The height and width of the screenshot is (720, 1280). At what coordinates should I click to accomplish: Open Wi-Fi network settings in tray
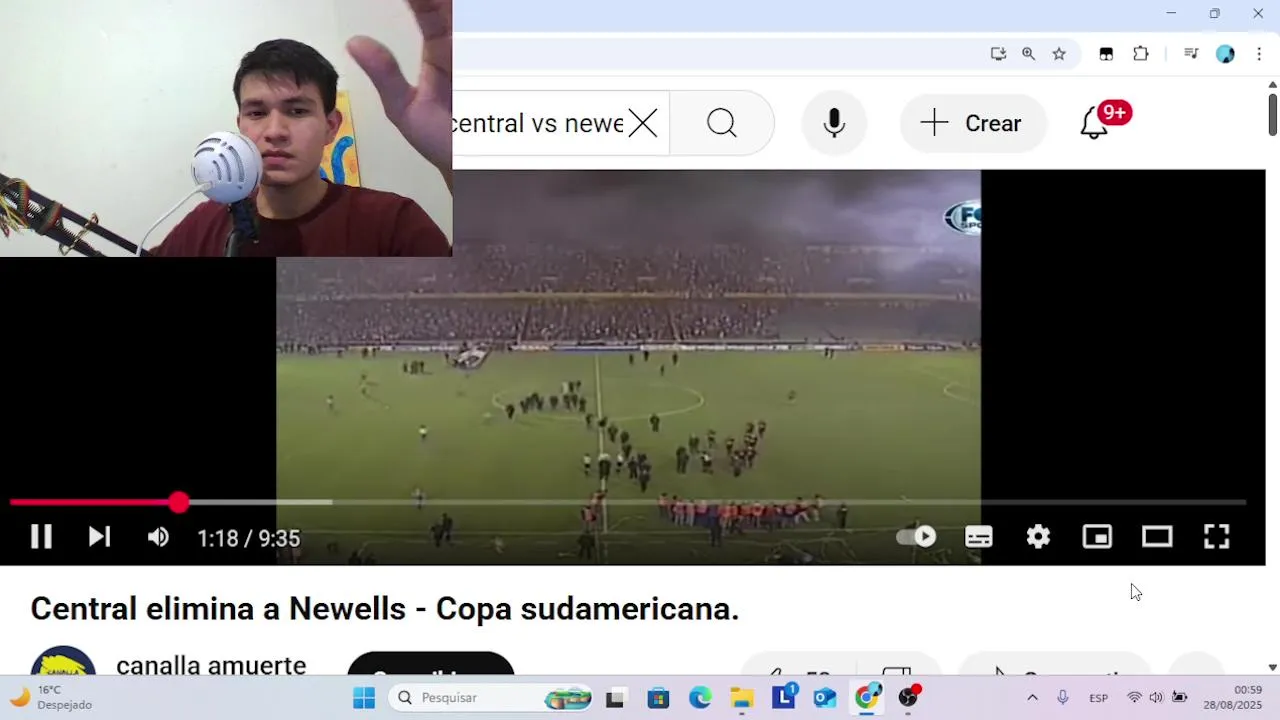coord(1134,697)
